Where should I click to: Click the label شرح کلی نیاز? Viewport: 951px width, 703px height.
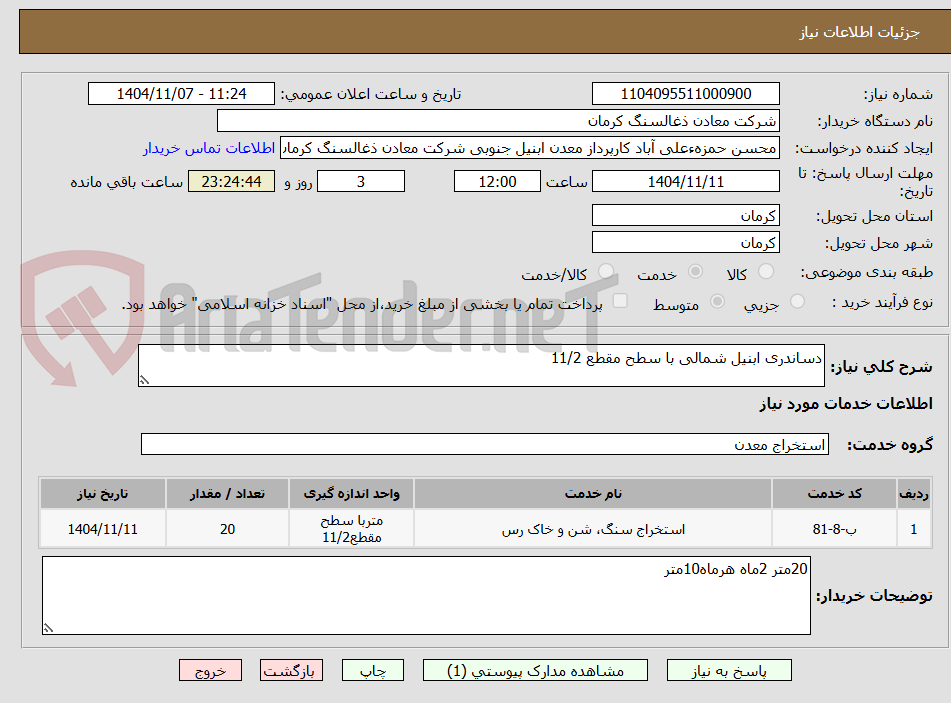[881, 366]
